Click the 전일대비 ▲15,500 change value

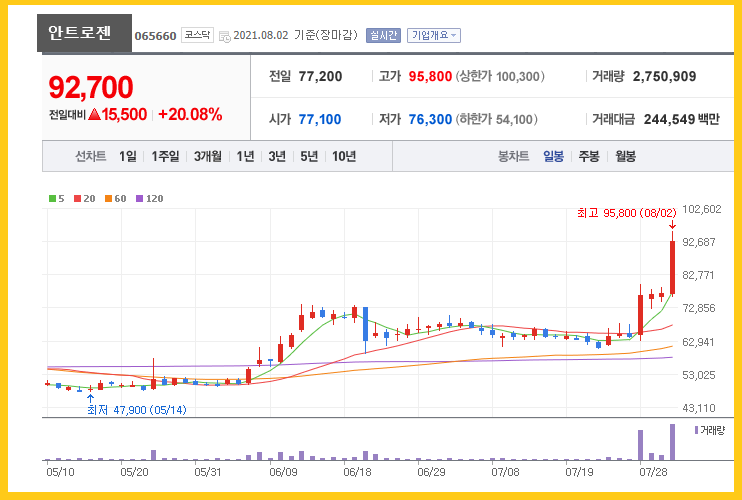[x=98, y=114]
